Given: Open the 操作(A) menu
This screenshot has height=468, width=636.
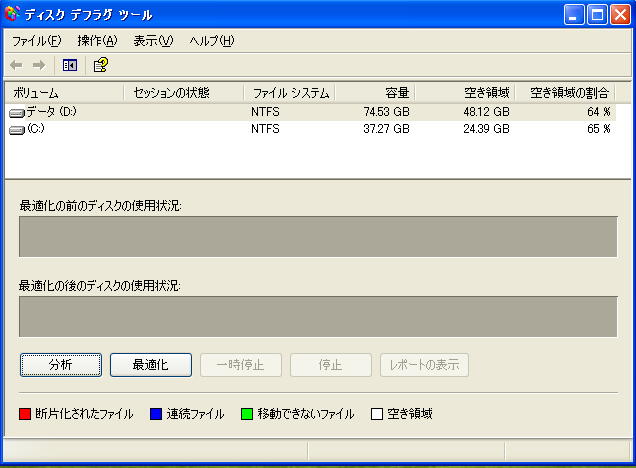Looking at the screenshot, I should tap(97, 41).
